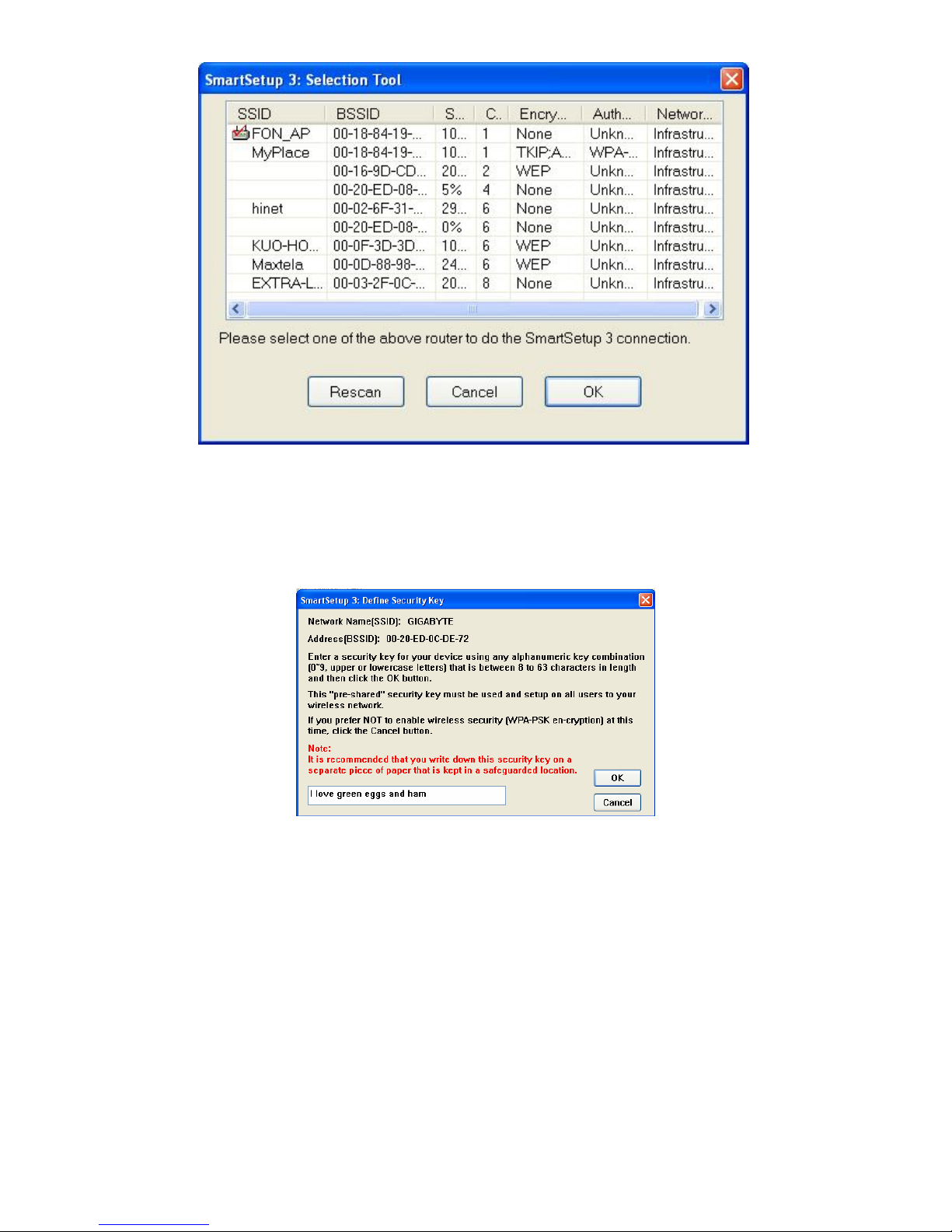The width and height of the screenshot is (952, 1232).
Task: Sort by the S... signal column header
Action: 455,113
